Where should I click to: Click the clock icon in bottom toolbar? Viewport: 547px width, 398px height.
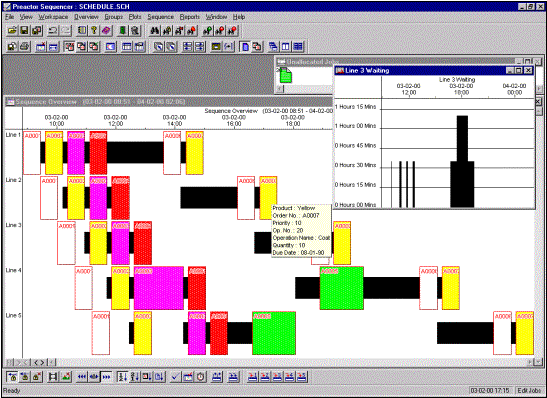click(201, 377)
